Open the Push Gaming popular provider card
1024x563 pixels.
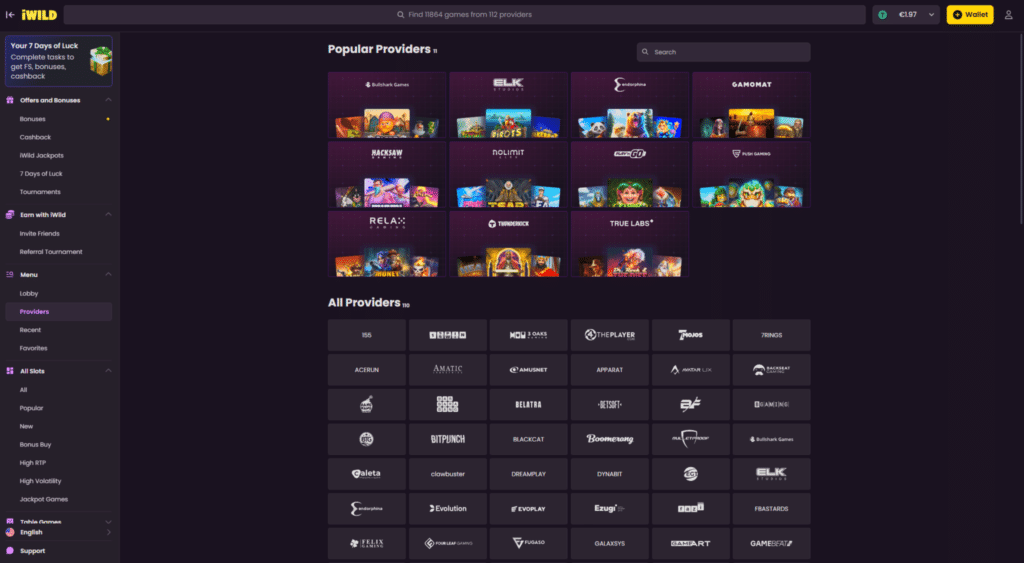click(751, 174)
